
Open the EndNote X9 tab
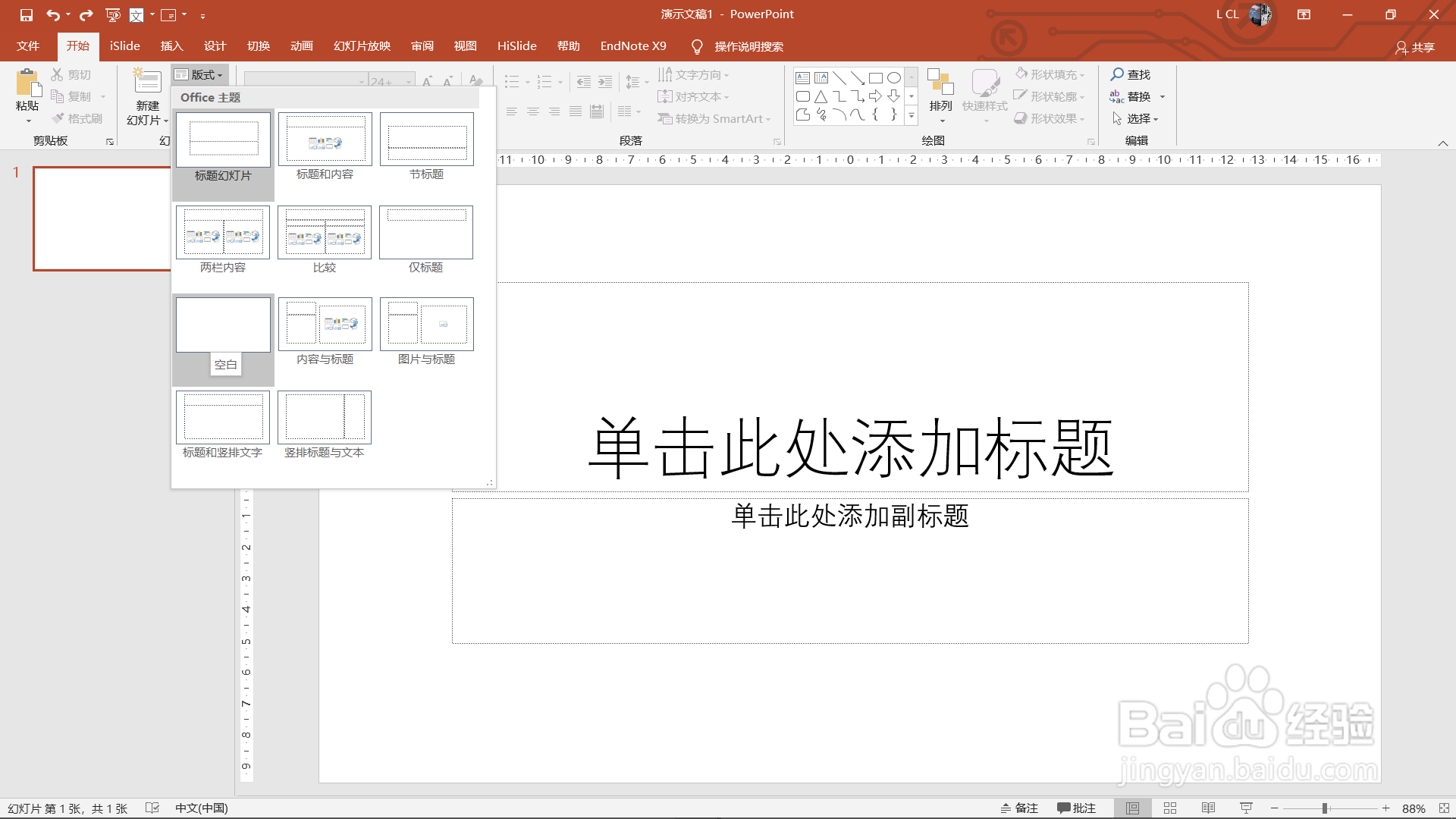pos(633,45)
